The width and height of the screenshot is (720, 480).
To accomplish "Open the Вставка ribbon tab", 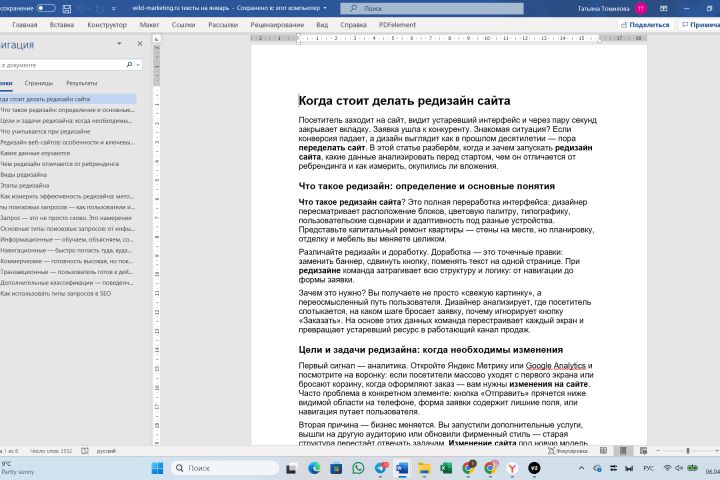I will [x=62, y=25].
